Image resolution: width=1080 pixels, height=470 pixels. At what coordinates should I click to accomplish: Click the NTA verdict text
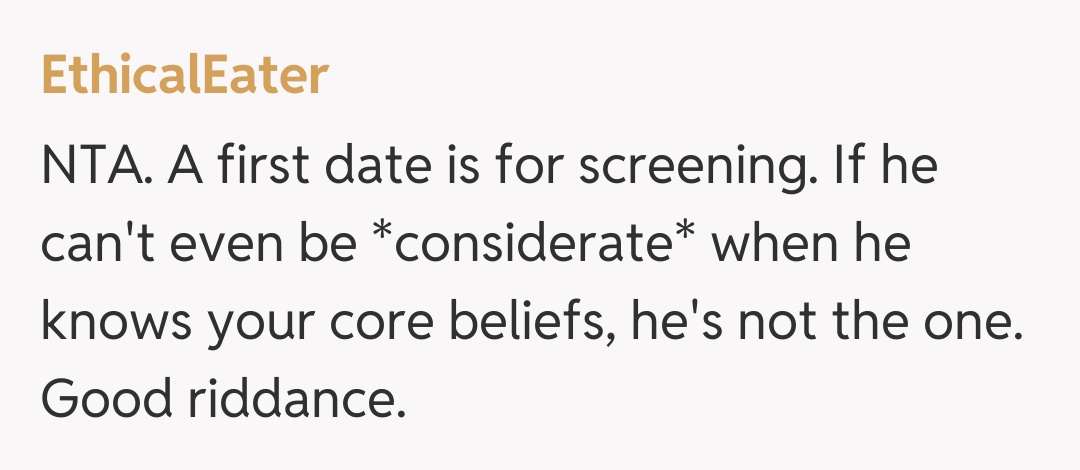(x=98, y=165)
